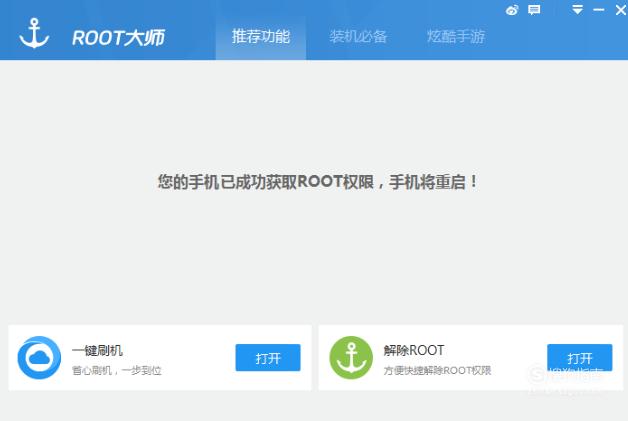Click the 一键刷机 title text
628x421 pixels.
(x=97, y=350)
